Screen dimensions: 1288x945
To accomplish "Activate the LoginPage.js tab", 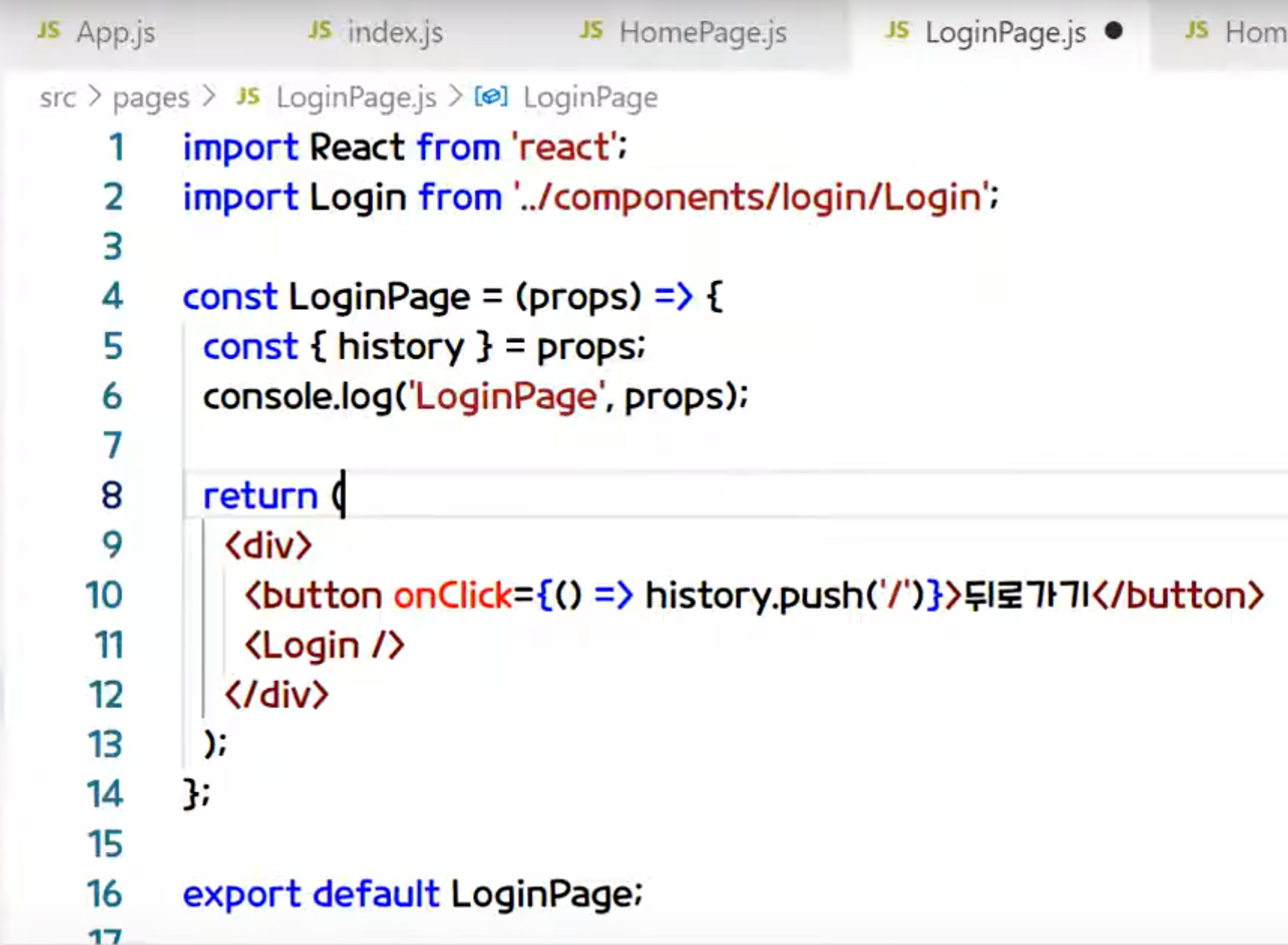I will pos(1005,33).
